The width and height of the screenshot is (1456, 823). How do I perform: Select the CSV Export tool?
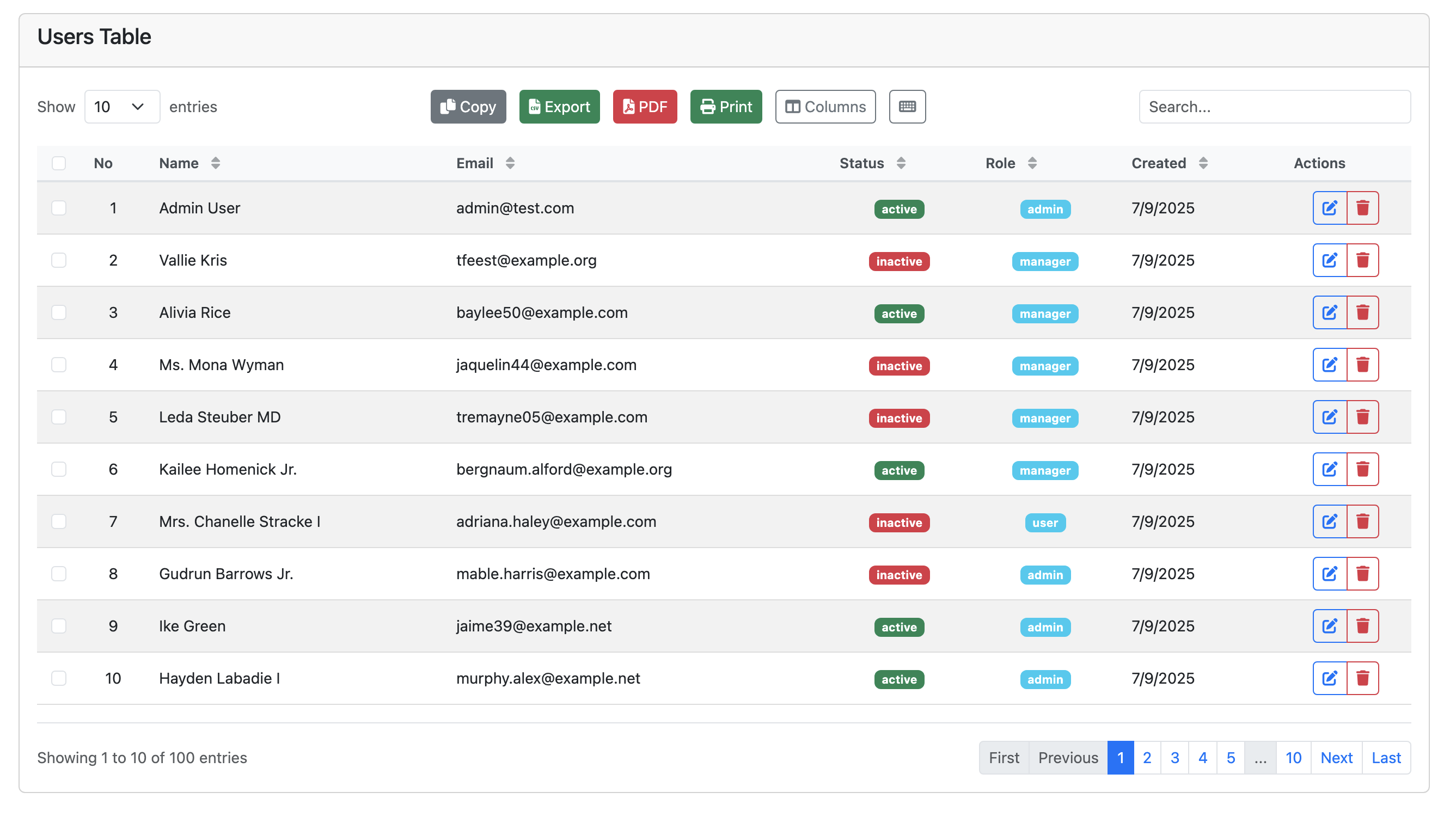click(x=559, y=106)
